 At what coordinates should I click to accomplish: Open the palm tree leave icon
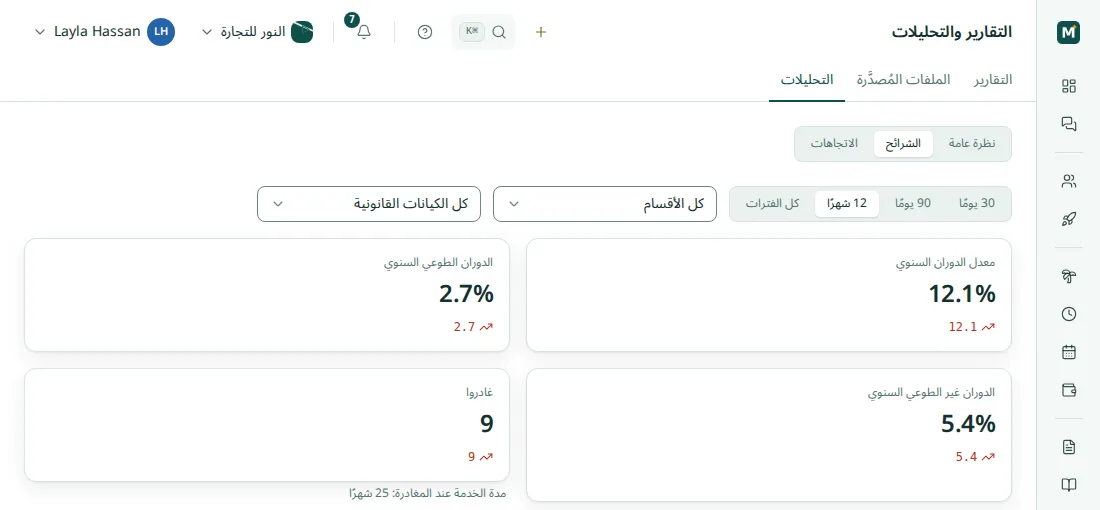[x=1068, y=276]
